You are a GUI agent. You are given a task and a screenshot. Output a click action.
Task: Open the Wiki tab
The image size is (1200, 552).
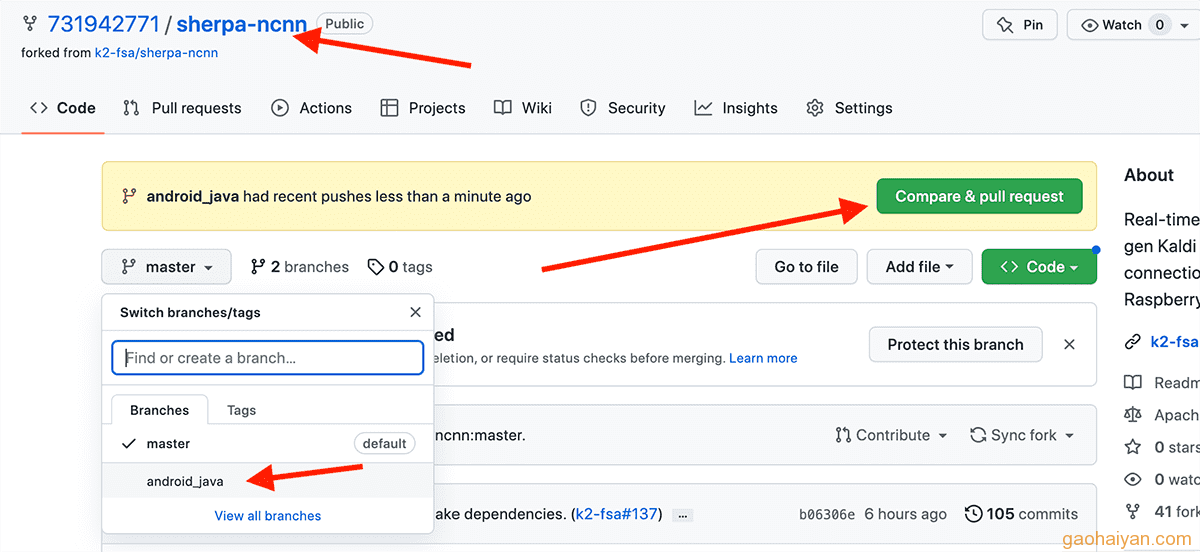(523, 108)
